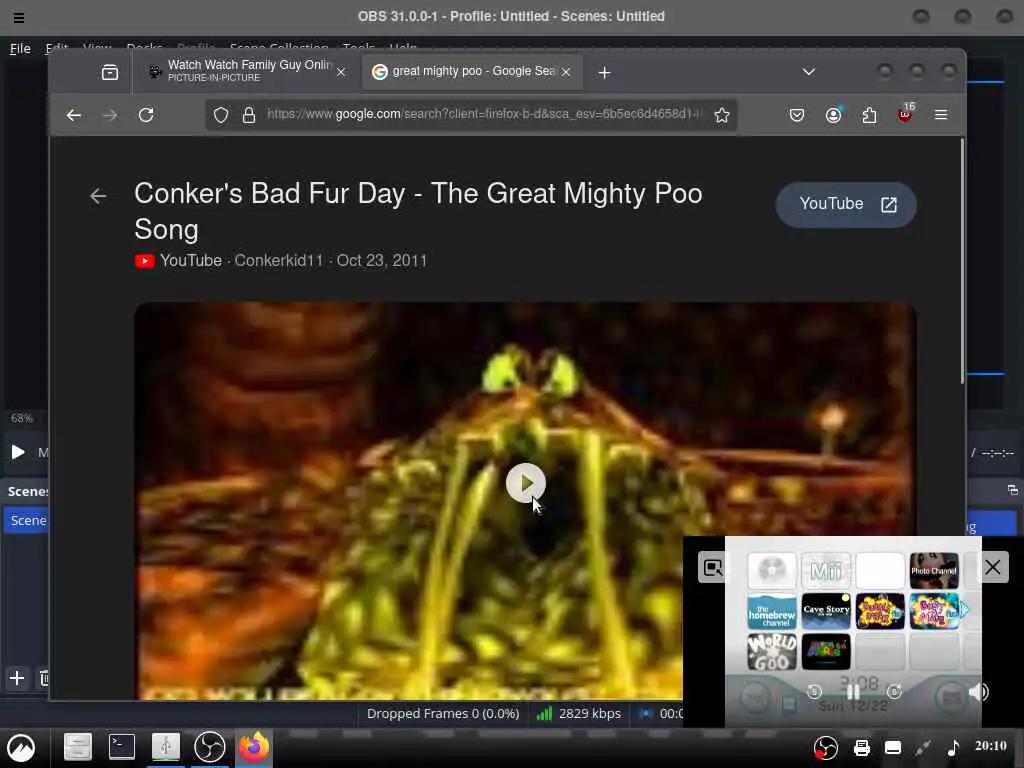Open the Firefox account icon
This screenshot has width=1024, height=768.
pos(833,115)
